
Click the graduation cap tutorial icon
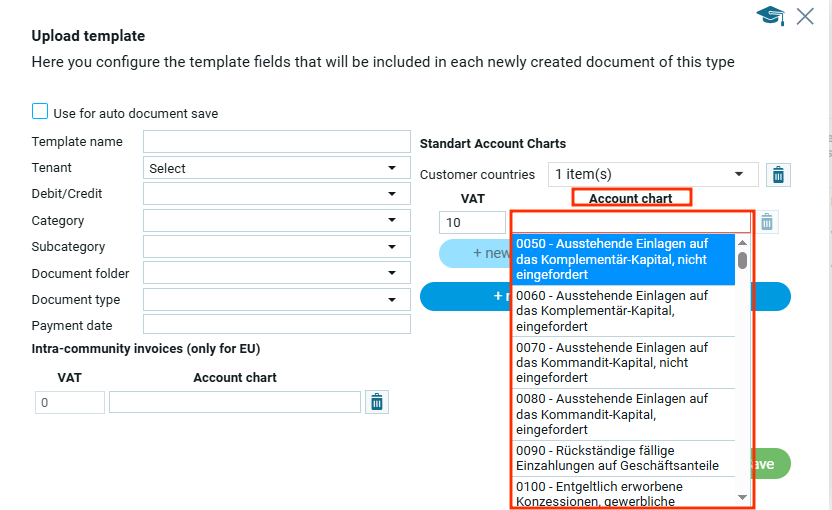tap(770, 16)
